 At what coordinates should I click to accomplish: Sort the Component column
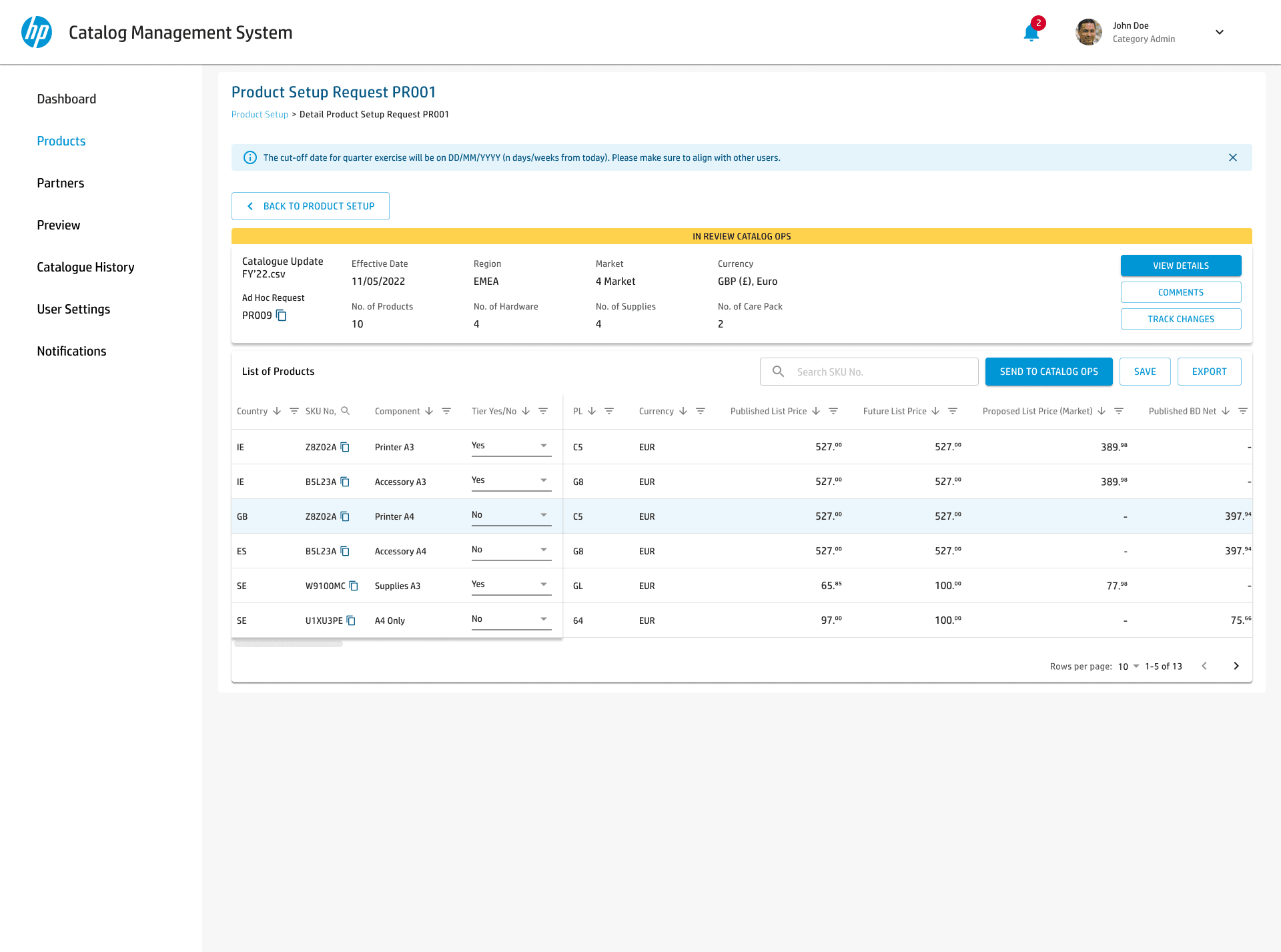coord(429,411)
